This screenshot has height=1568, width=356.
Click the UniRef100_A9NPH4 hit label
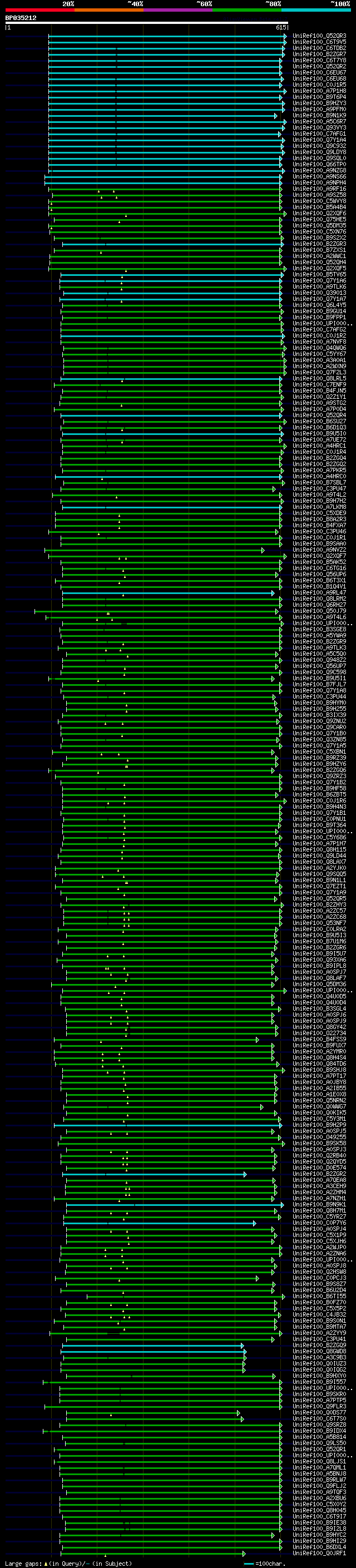[x=319, y=182]
